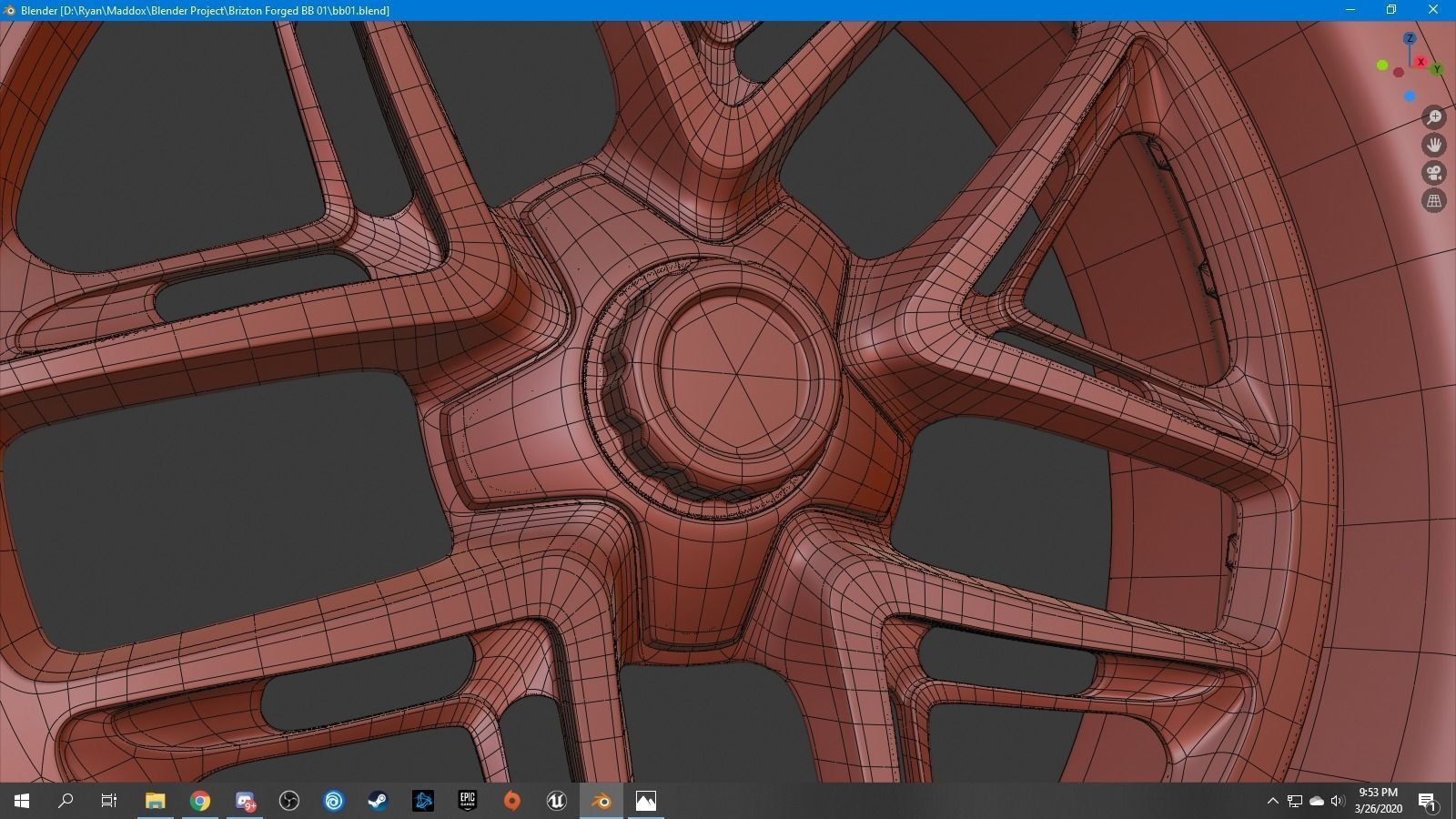Open Origin from the taskbar

click(x=512, y=801)
